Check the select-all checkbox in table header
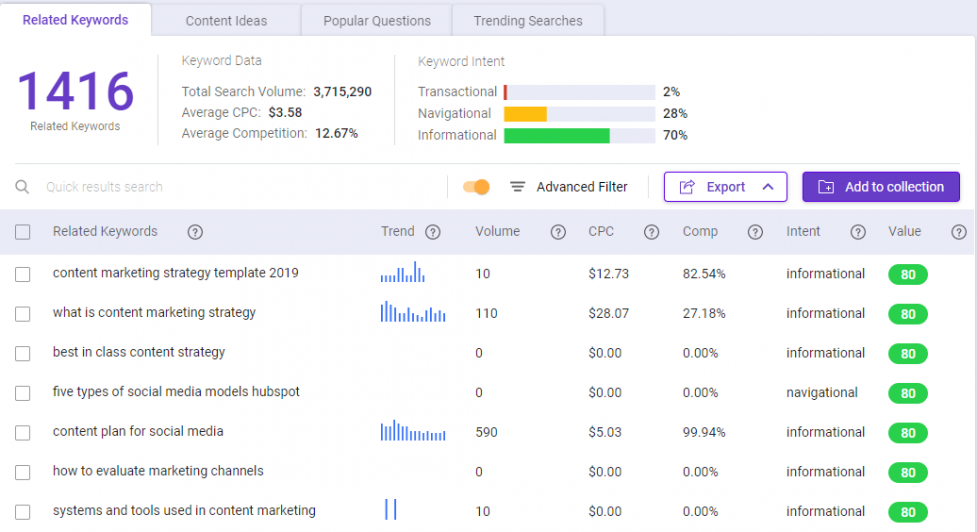The image size is (977, 532). coord(22,232)
